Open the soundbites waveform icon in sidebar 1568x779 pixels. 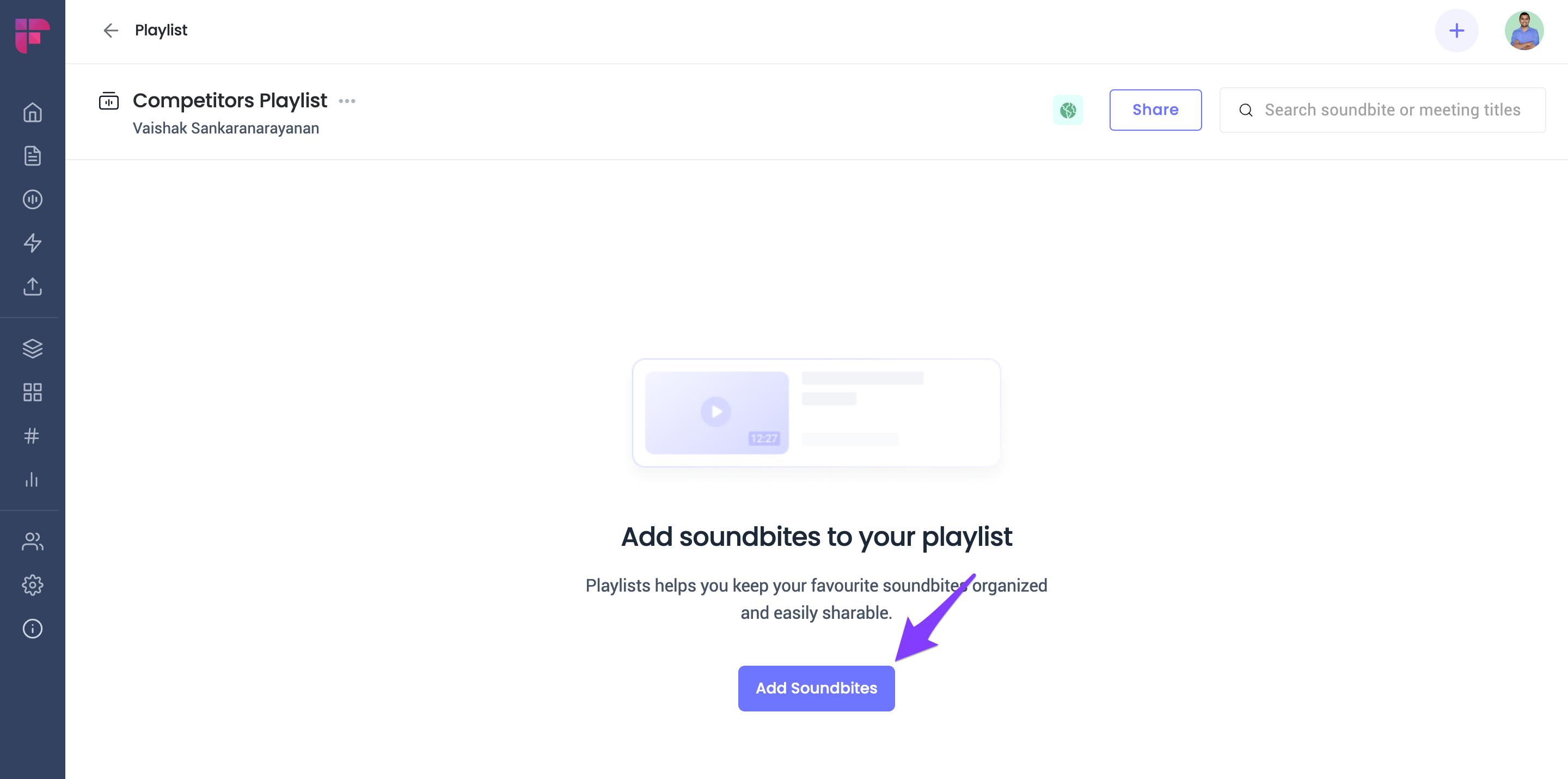[32, 199]
